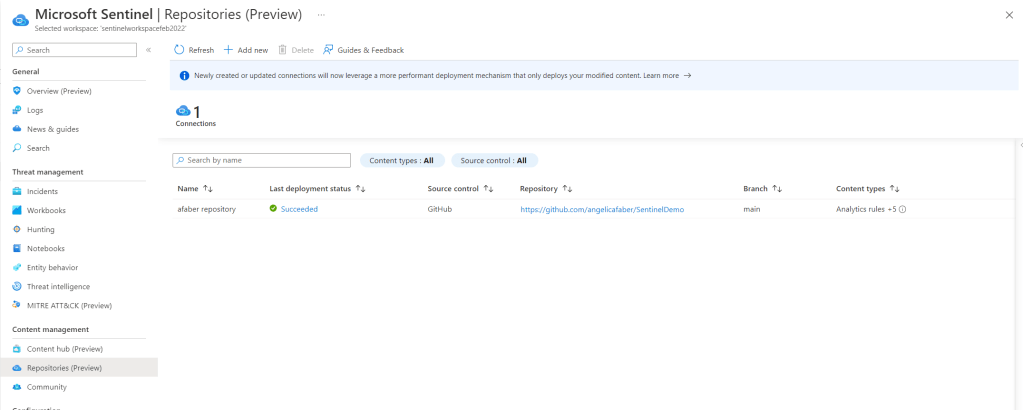The width and height of the screenshot is (1023, 410).
Task: Open Workbooks from the sidebar
Action: [x=46, y=210]
